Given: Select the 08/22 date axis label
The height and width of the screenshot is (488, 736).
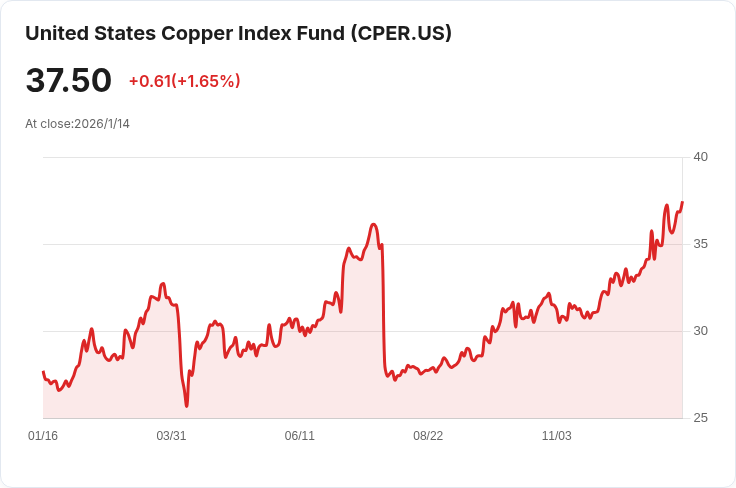Looking at the screenshot, I should 428,435.
